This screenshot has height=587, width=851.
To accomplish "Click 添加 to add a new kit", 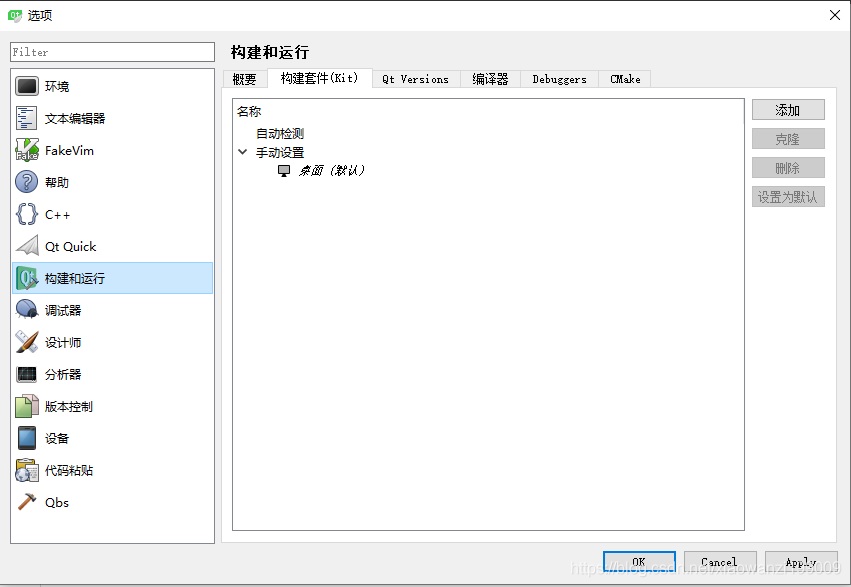I will (788, 109).
